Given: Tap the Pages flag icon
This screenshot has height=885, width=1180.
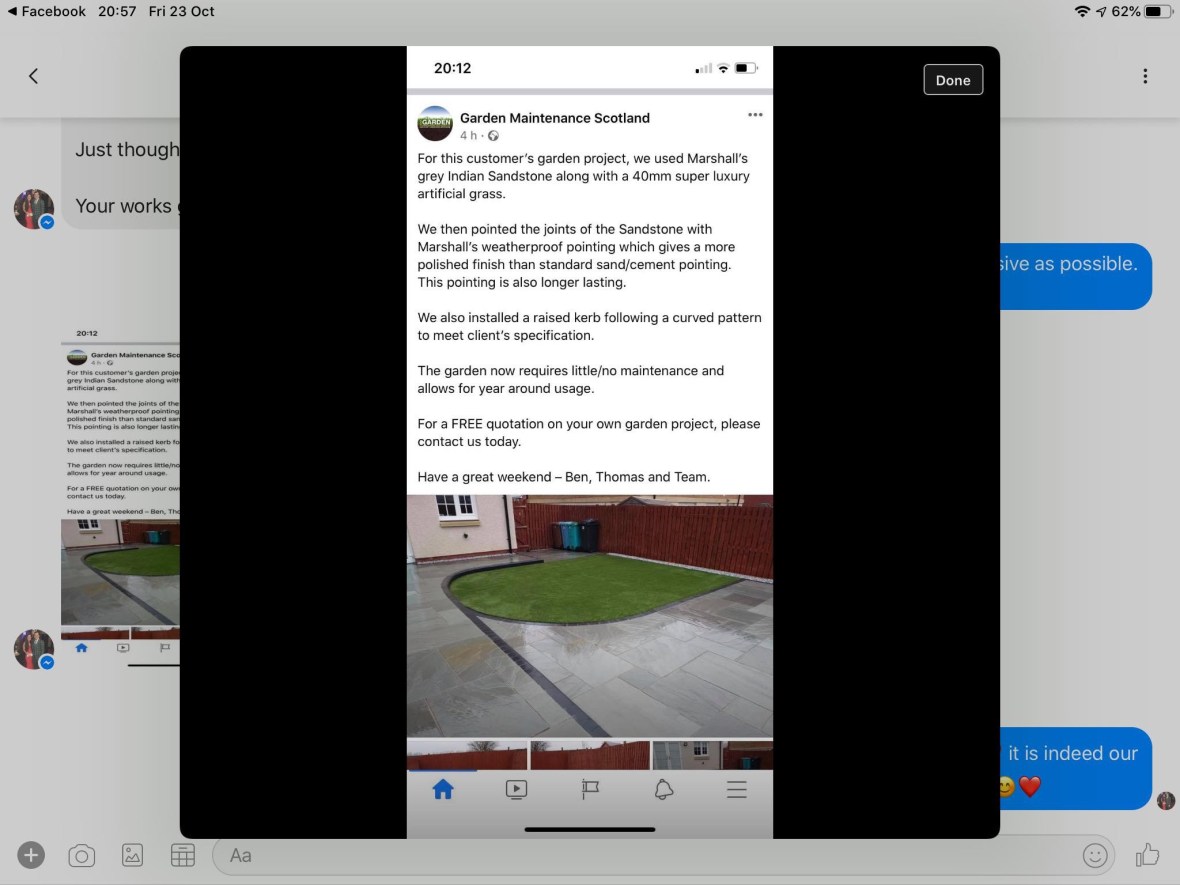Looking at the screenshot, I should pyautogui.click(x=590, y=790).
